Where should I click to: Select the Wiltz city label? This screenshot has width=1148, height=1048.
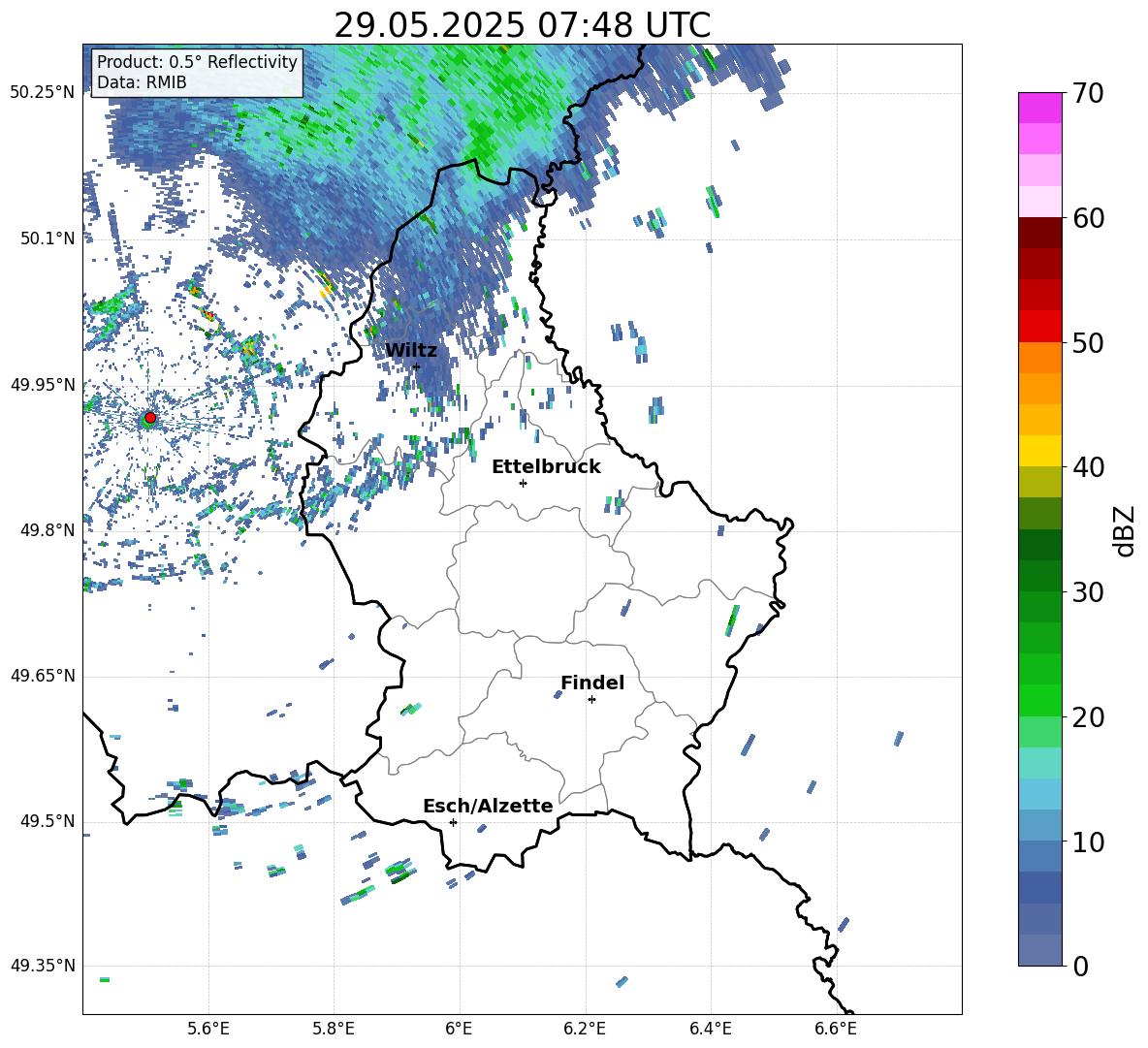411,351
